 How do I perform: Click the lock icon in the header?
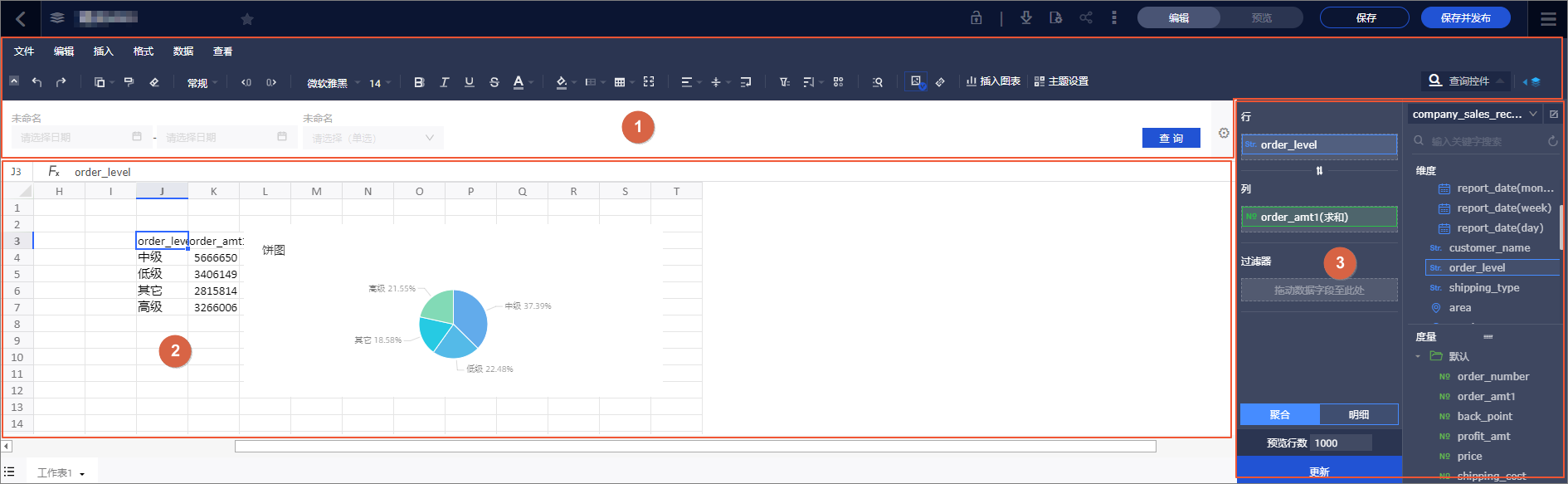976,17
